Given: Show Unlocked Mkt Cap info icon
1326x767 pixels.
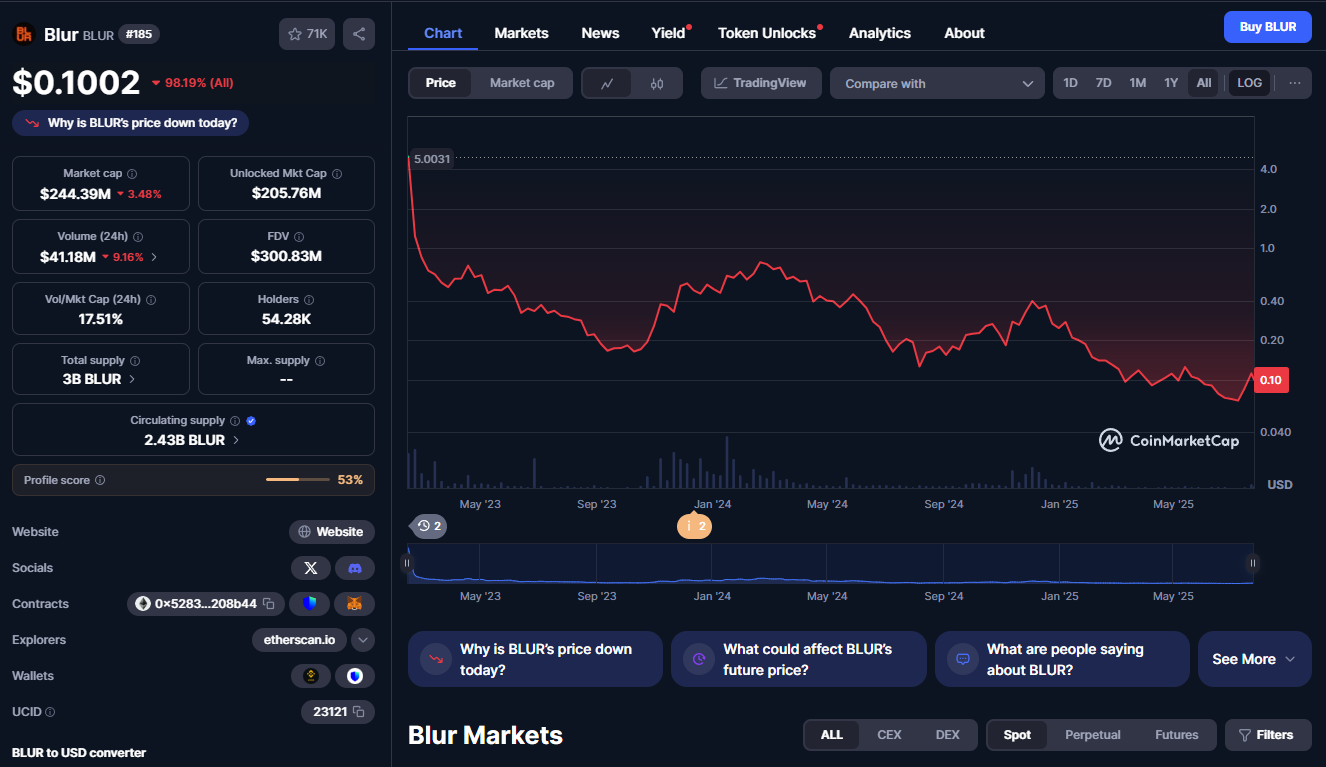Looking at the screenshot, I should click(x=337, y=174).
